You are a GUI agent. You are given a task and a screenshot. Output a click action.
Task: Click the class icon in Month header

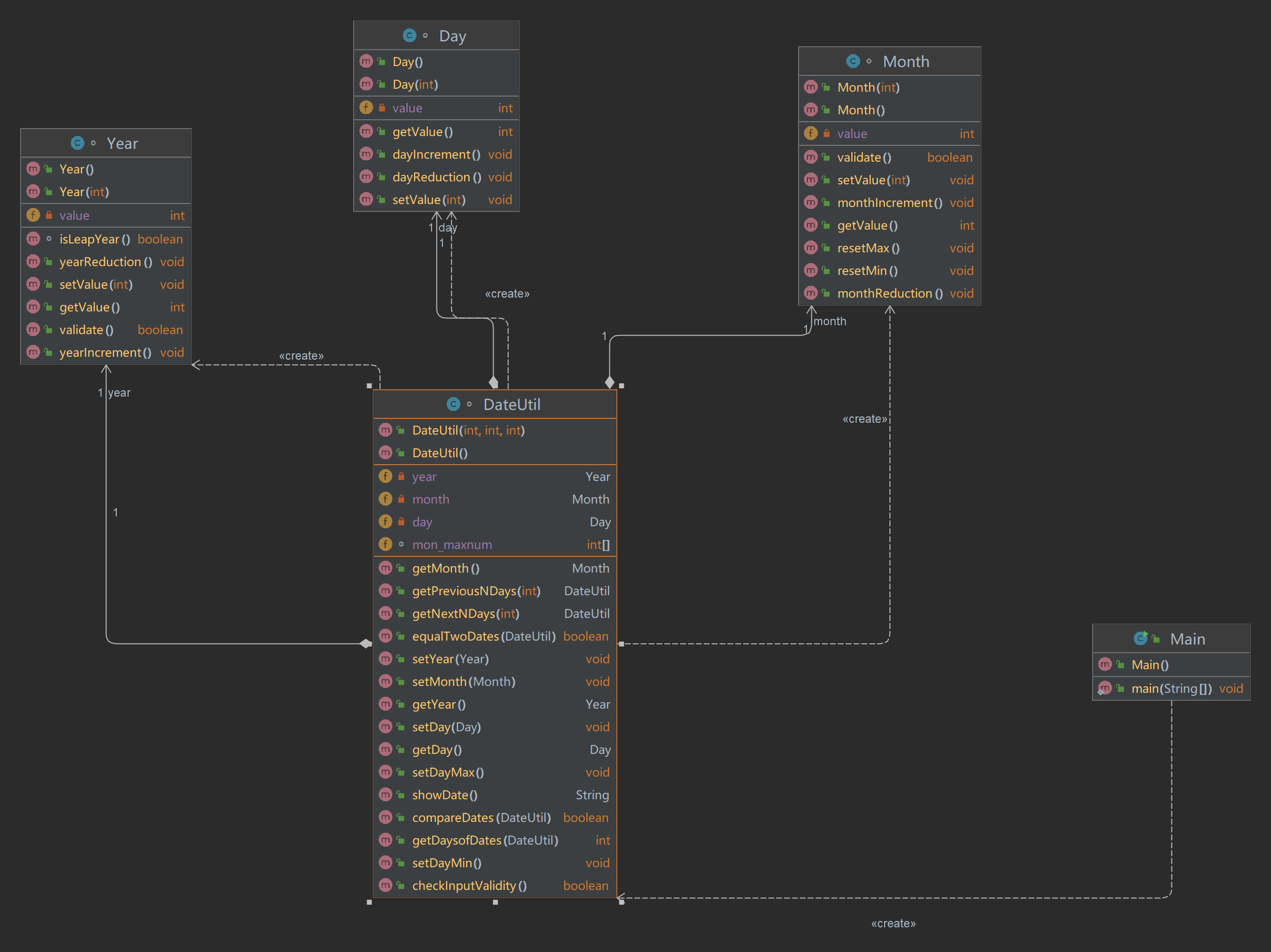click(x=853, y=61)
